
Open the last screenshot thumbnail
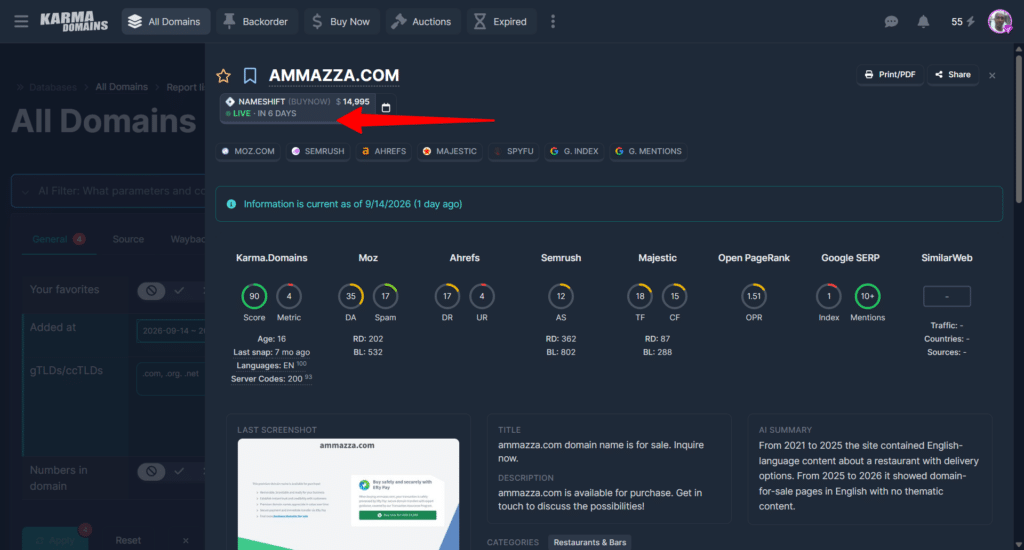(x=348, y=494)
